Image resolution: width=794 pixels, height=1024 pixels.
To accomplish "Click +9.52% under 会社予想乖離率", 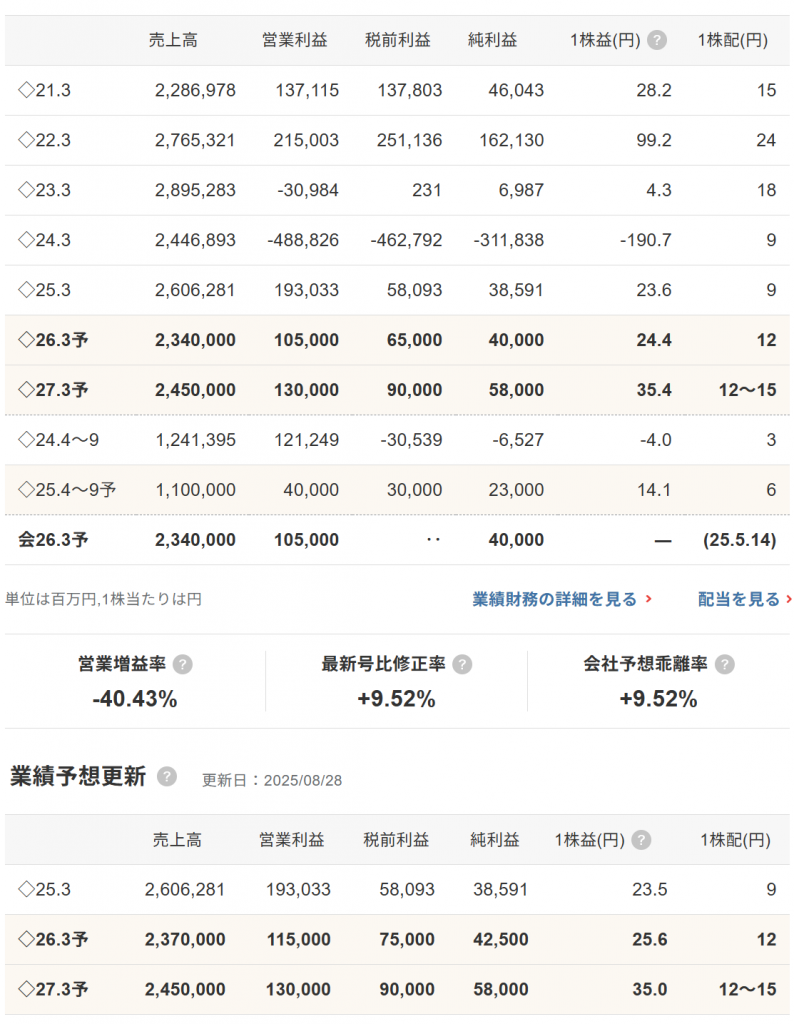I will click(658, 699).
